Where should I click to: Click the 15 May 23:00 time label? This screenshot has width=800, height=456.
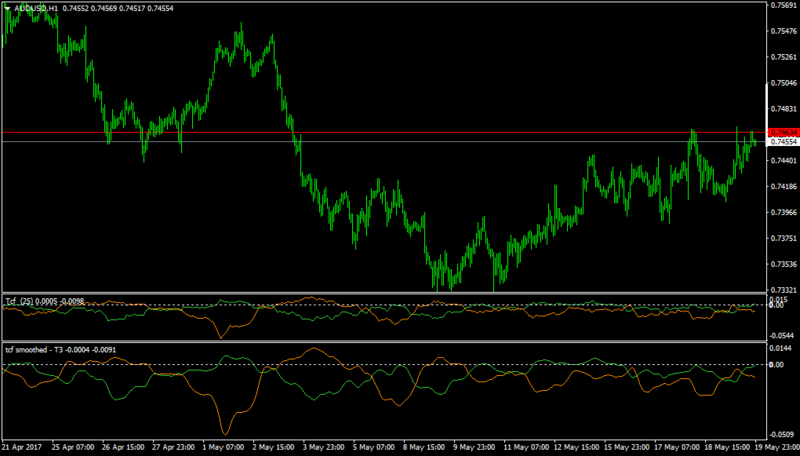(627, 447)
